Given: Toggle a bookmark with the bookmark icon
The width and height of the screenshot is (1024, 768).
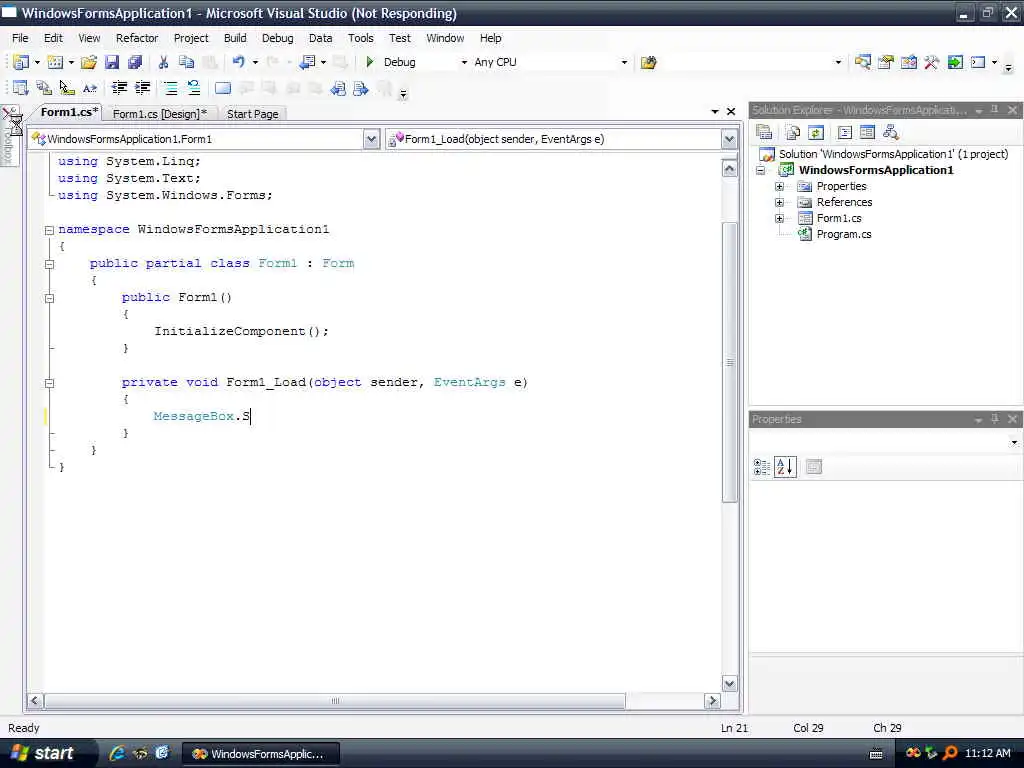Looking at the screenshot, I should [x=223, y=88].
